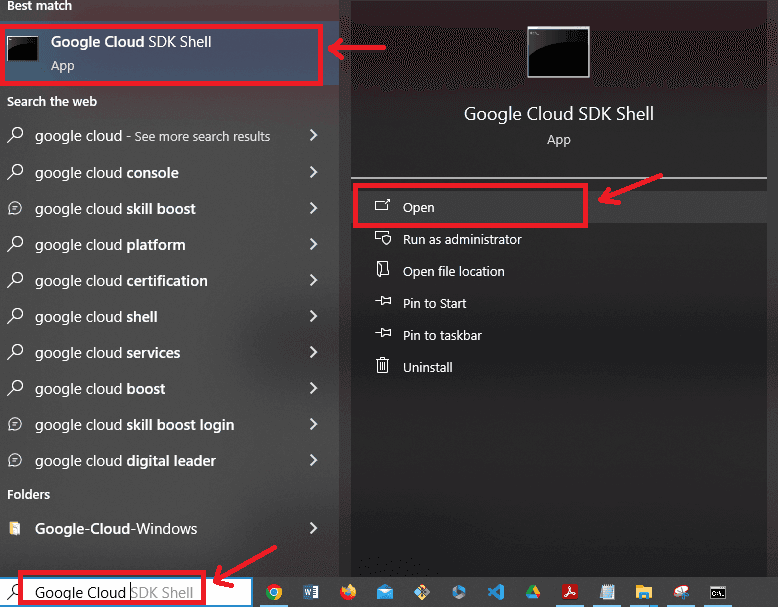Launch Microsoft Word from the taskbar

pos(310,593)
